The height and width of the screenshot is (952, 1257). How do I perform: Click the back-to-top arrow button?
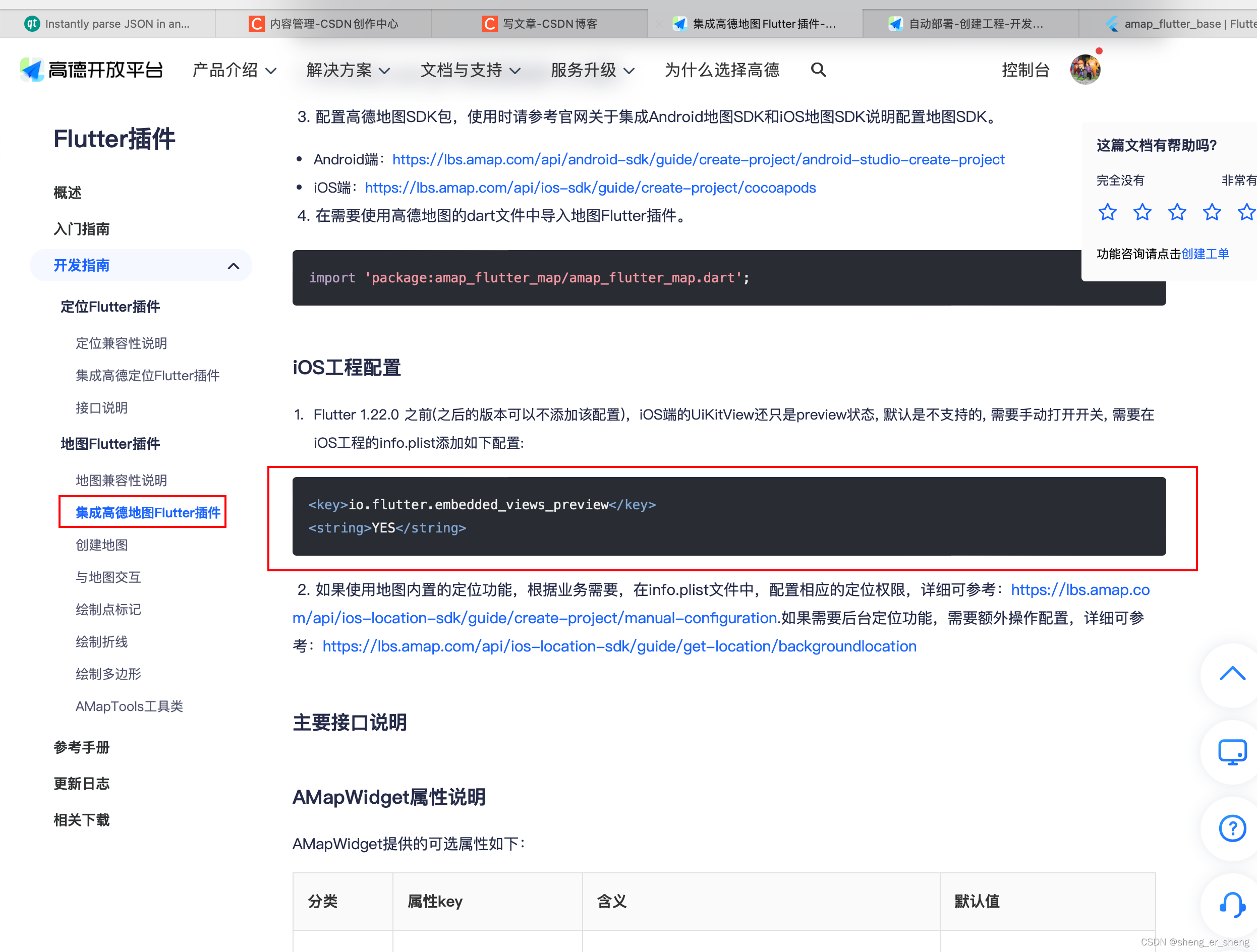(x=1231, y=674)
